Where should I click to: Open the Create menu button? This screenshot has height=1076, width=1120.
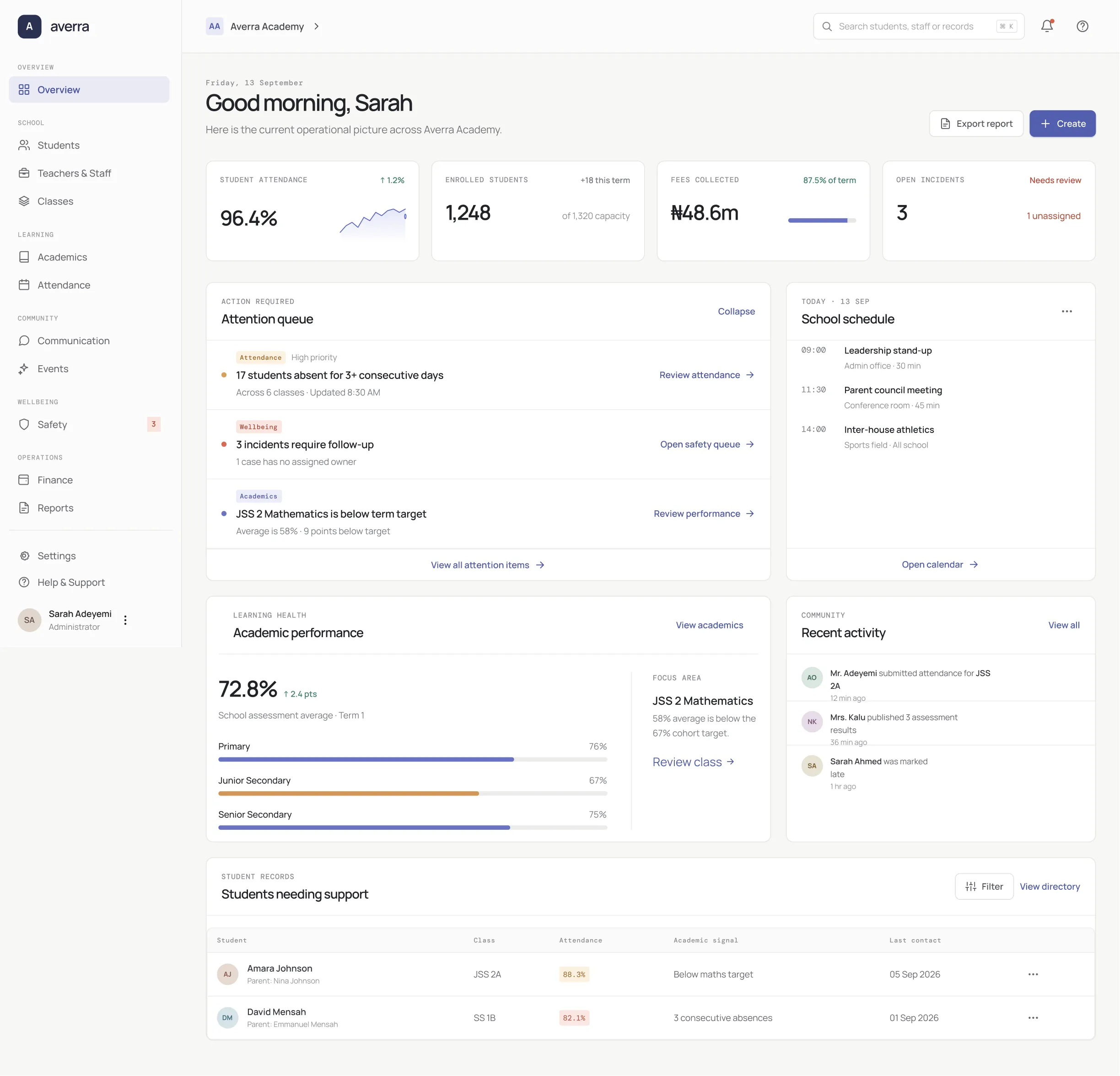(1062, 124)
